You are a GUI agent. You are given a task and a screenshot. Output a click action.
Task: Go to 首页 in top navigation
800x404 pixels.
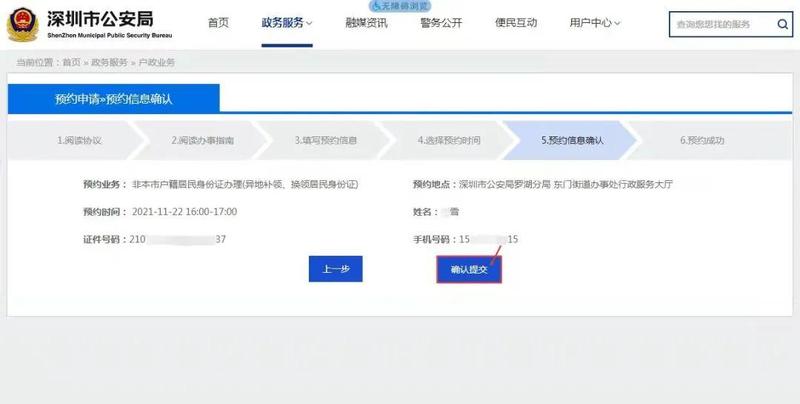click(219, 23)
